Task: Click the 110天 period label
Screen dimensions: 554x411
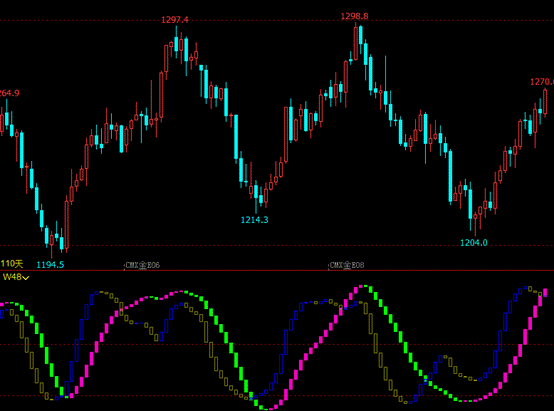Action: (12, 264)
